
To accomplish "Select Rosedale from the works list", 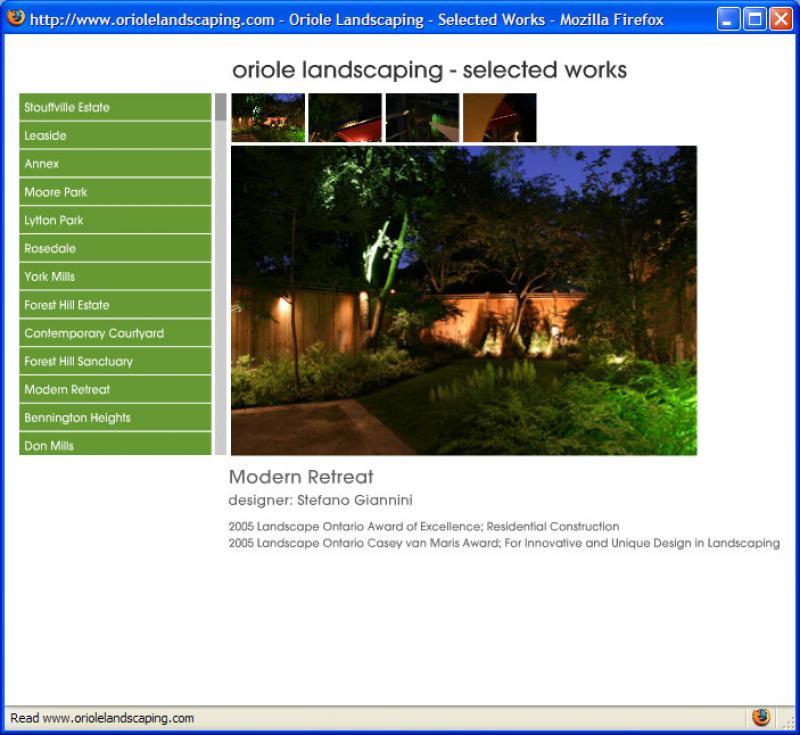I will tap(115, 248).
